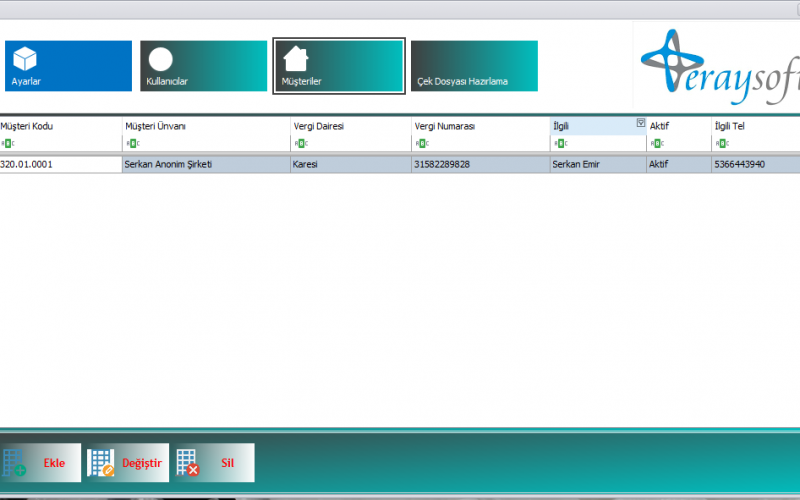Click the Ekle add-record grid icon
This screenshot has width=800, height=500.
(15, 463)
